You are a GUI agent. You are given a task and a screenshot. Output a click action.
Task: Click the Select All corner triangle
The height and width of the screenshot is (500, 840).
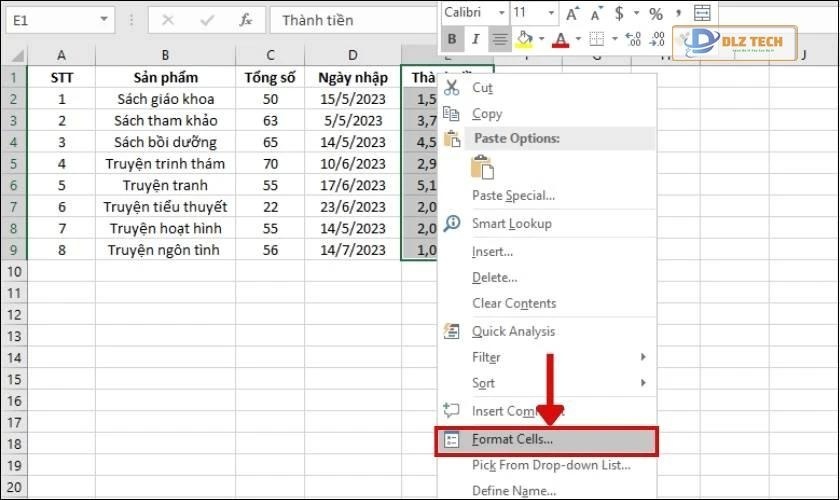(16, 56)
